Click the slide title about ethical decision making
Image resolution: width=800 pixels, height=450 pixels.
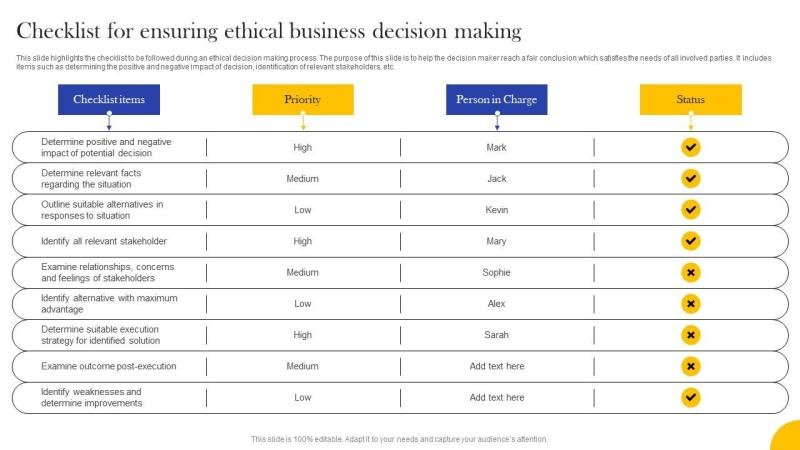click(x=269, y=31)
